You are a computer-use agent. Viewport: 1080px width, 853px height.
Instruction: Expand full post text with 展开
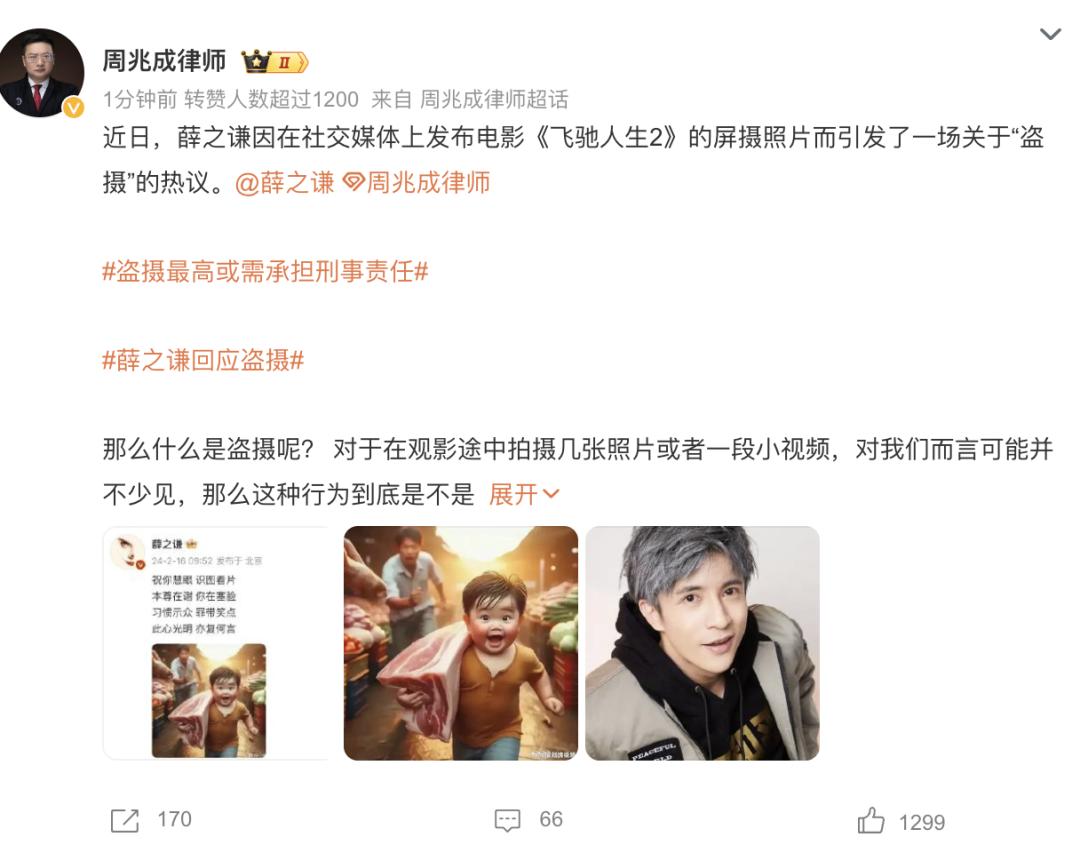click(513, 494)
